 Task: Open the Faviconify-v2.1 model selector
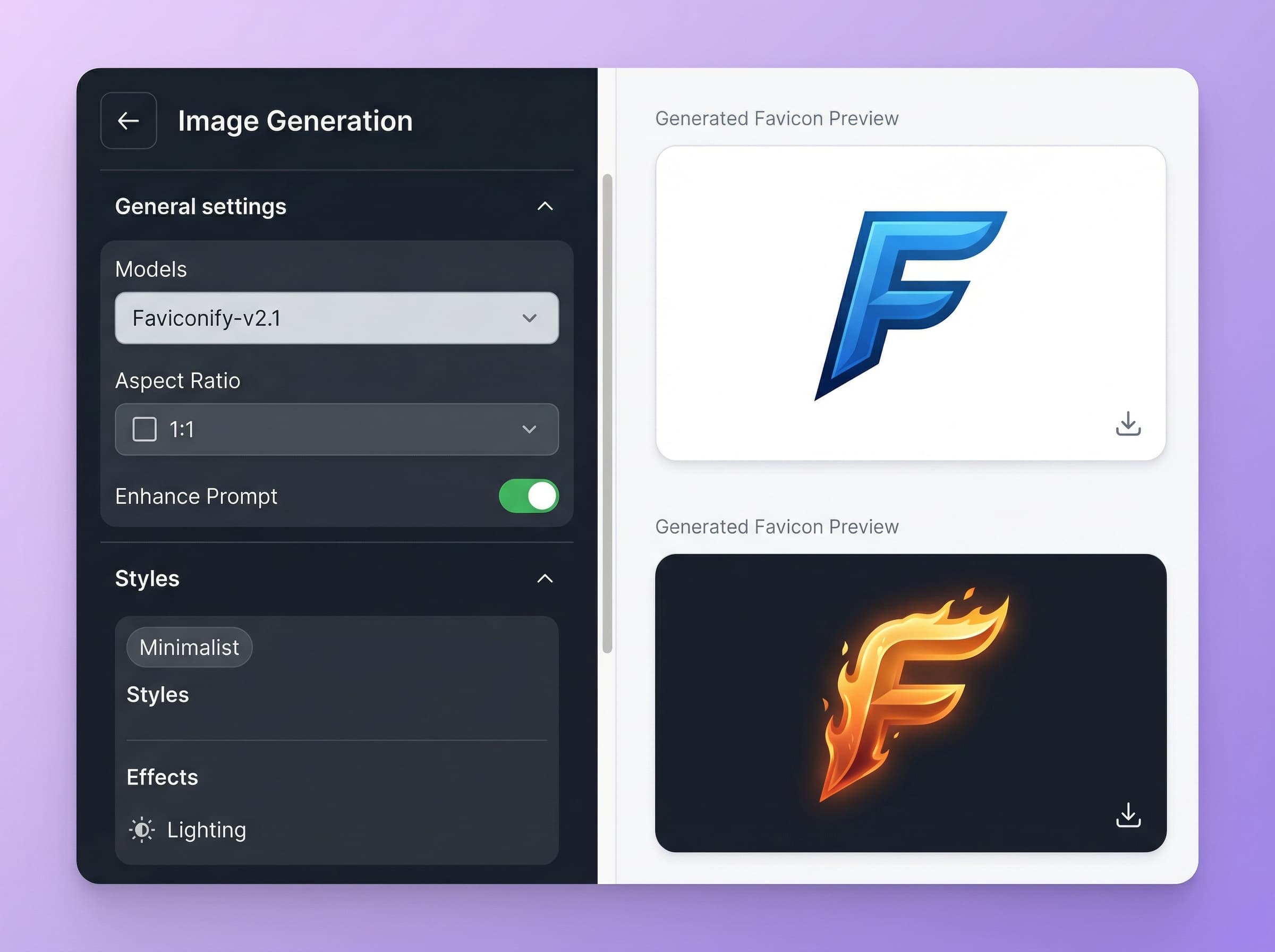point(337,318)
